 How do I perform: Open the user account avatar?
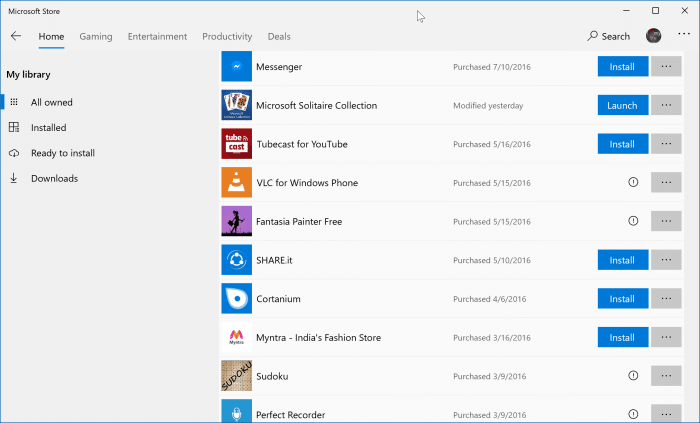pos(653,36)
